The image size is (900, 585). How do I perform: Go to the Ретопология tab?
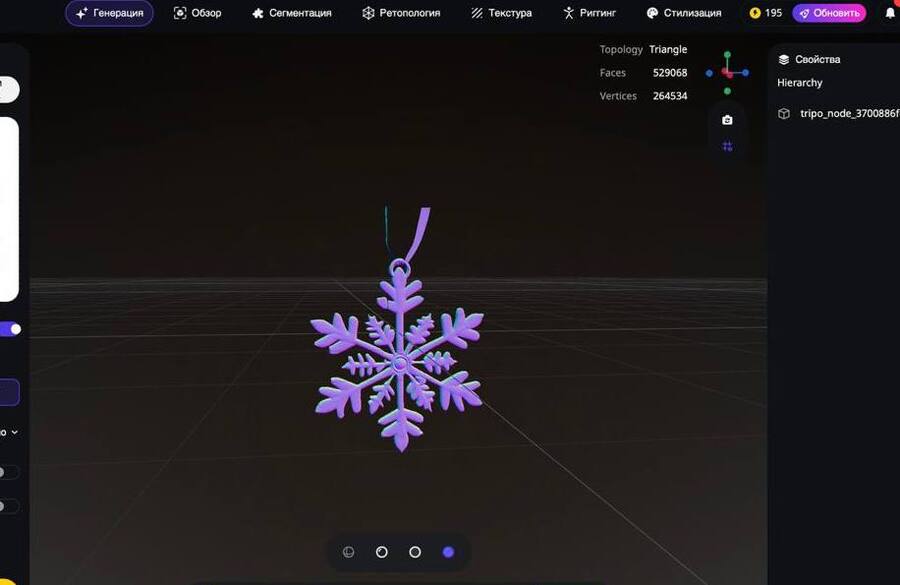point(401,13)
